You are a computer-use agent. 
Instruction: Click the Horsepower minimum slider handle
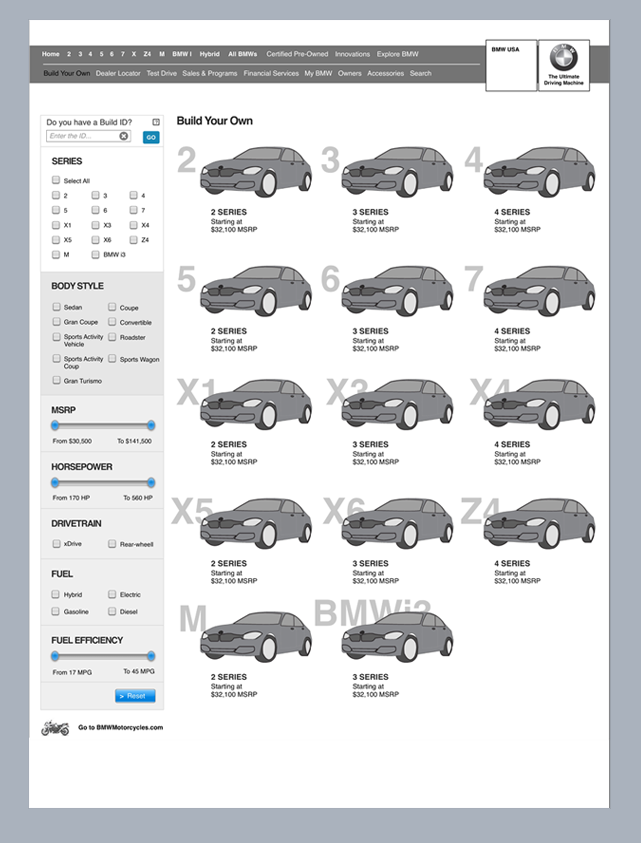[55, 482]
